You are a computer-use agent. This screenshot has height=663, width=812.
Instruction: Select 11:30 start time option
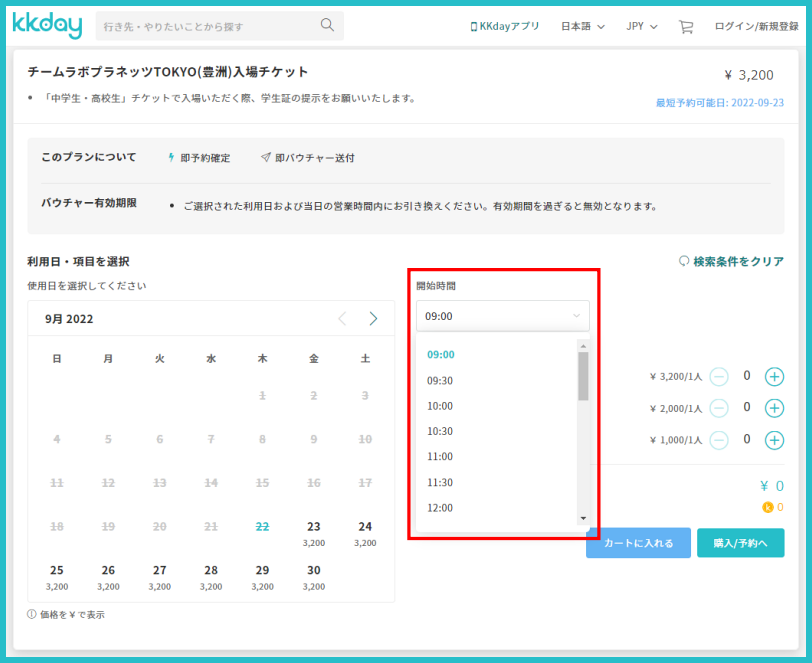[440, 483]
